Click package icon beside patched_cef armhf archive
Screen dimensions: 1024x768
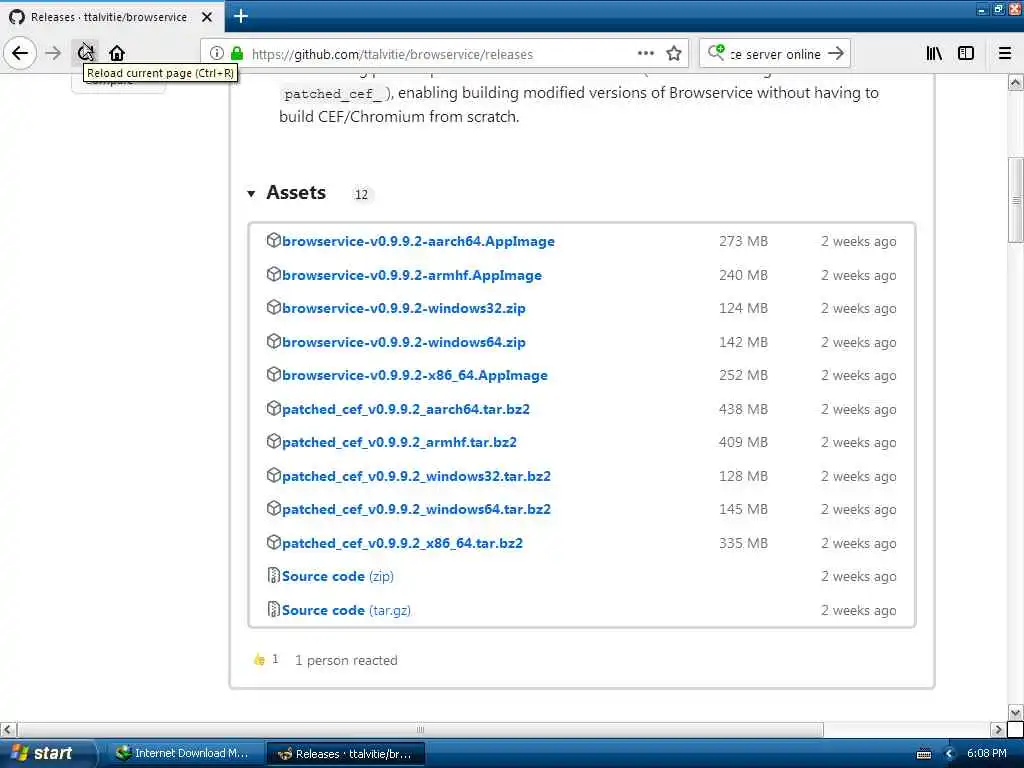tap(274, 441)
